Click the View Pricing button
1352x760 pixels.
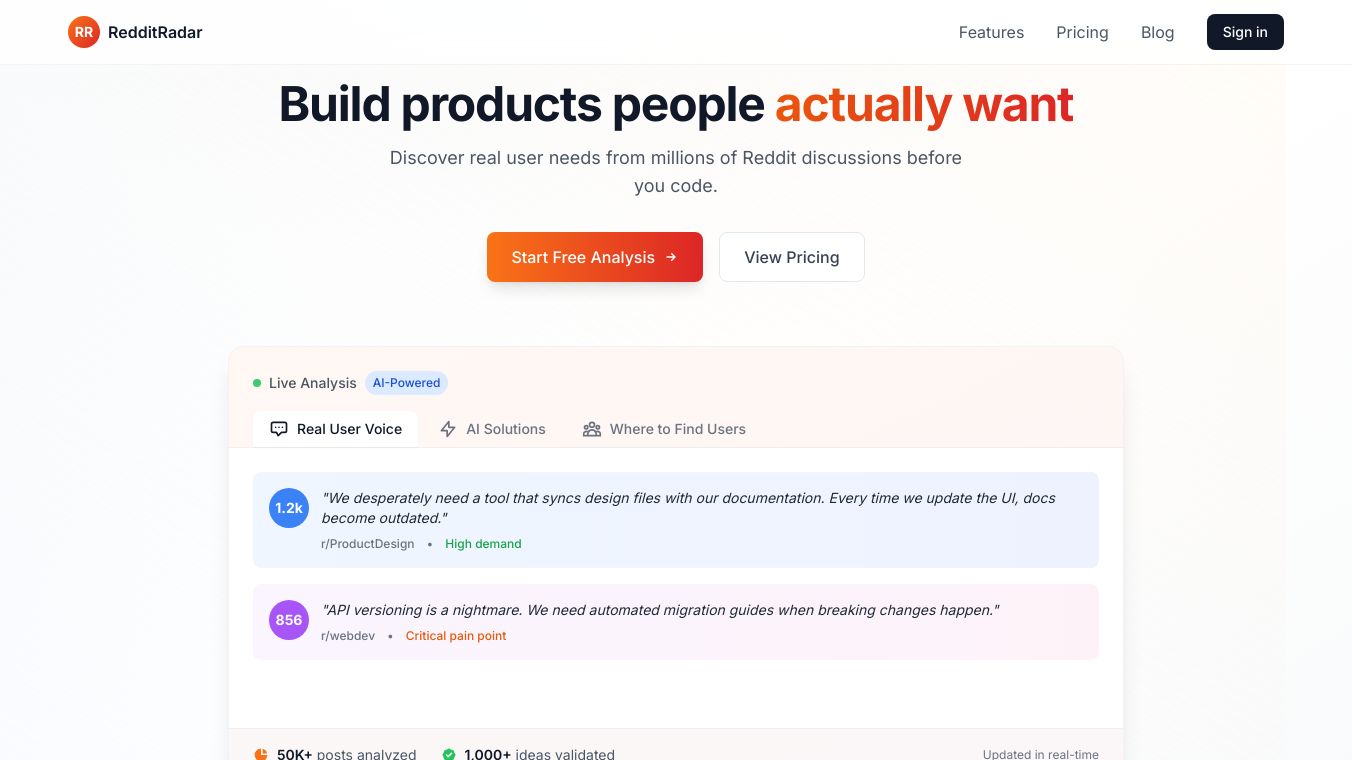point(791,257)
